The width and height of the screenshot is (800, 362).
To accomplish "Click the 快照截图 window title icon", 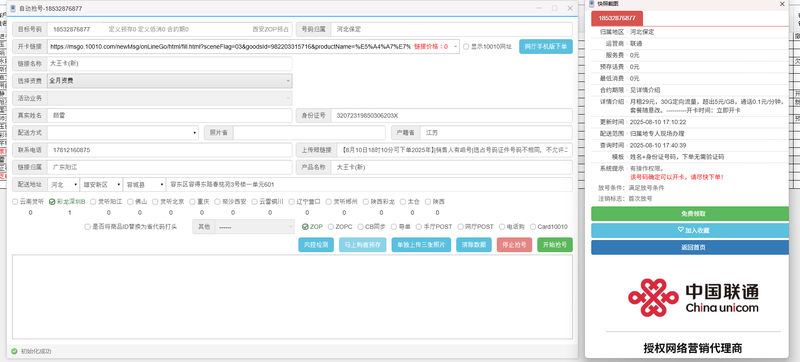I will tap(592, 4).
